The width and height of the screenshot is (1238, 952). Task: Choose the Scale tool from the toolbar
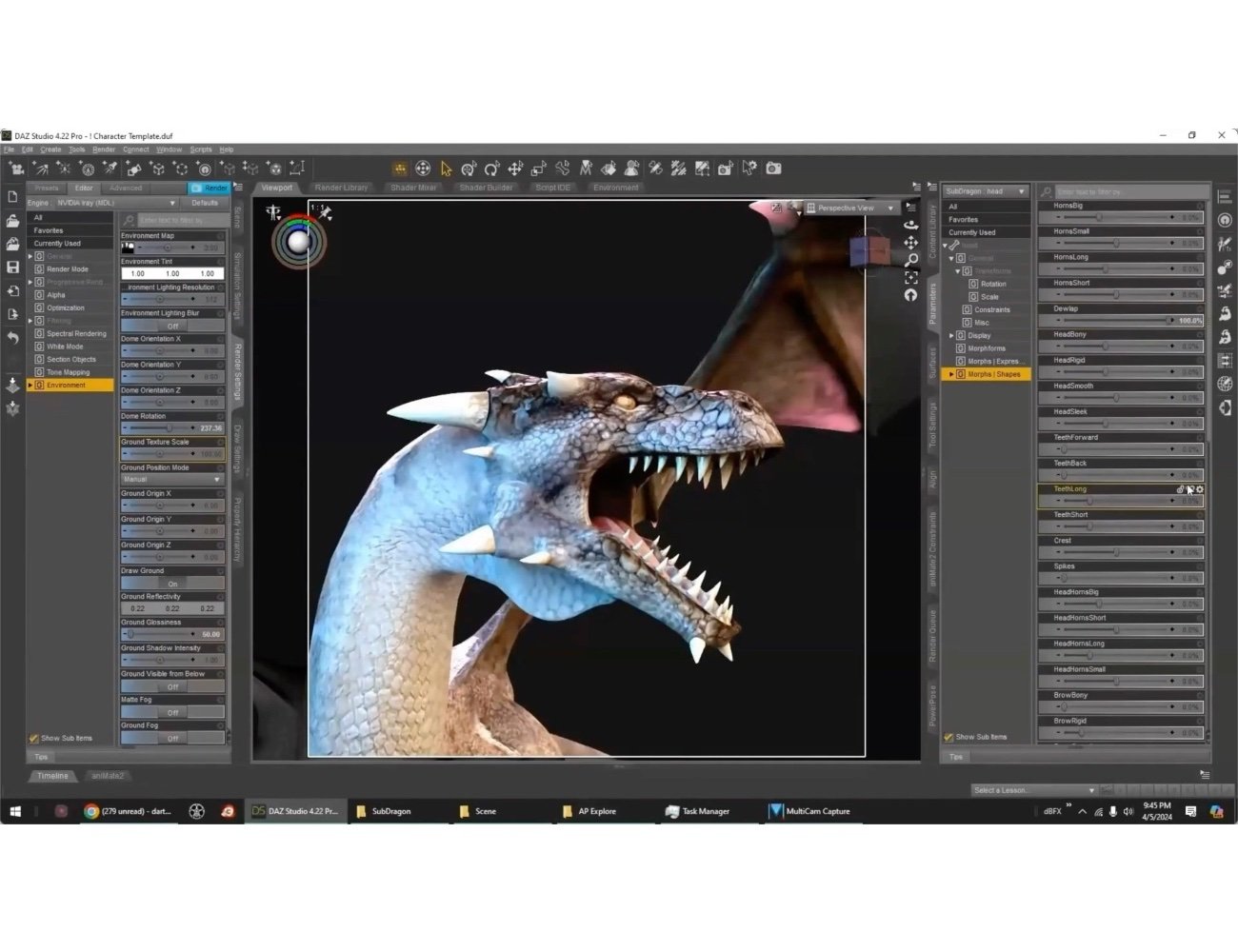539,169
